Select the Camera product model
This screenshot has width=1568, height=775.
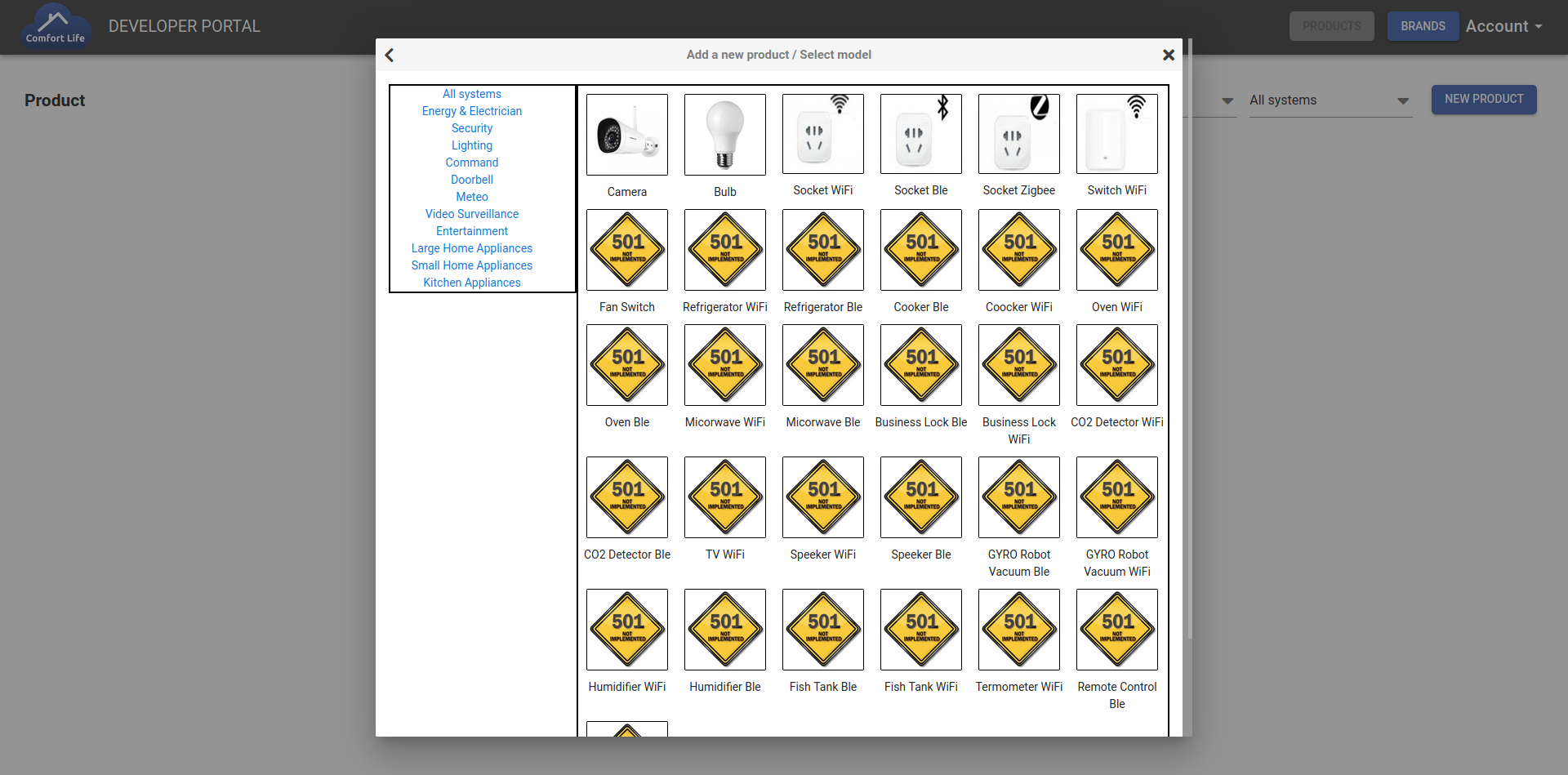point(626,135)
